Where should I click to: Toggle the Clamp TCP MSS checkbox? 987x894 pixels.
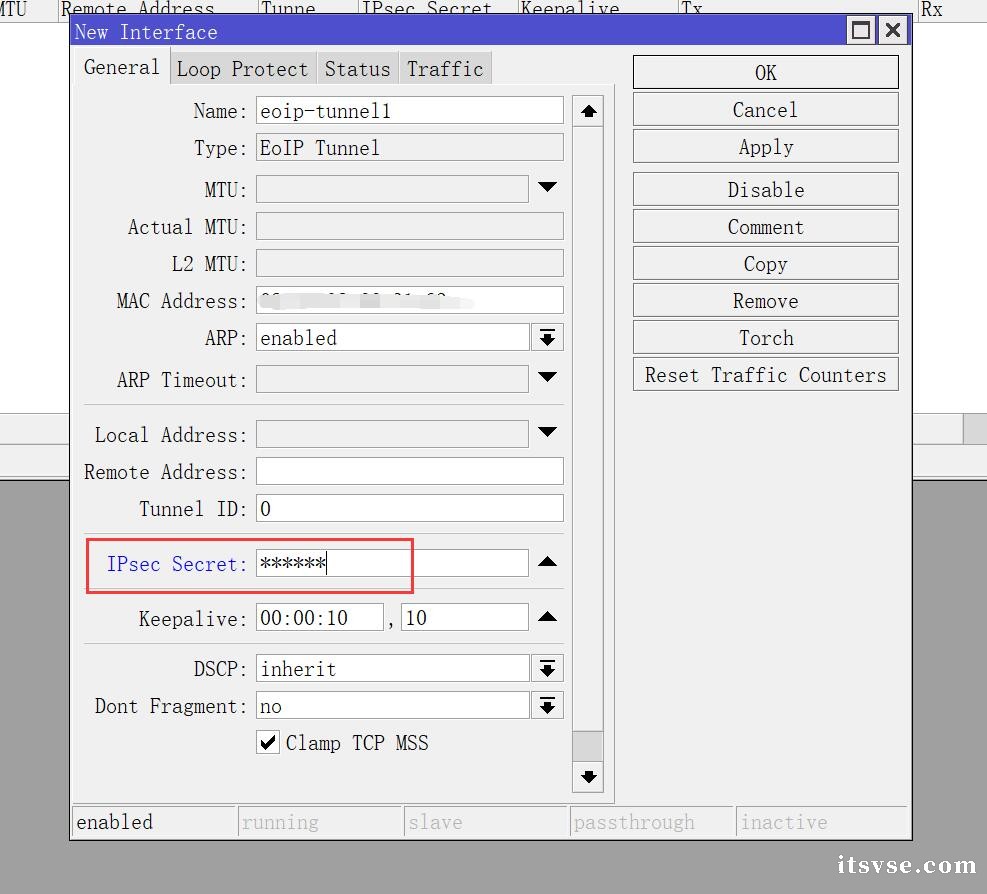coord(268,742)
